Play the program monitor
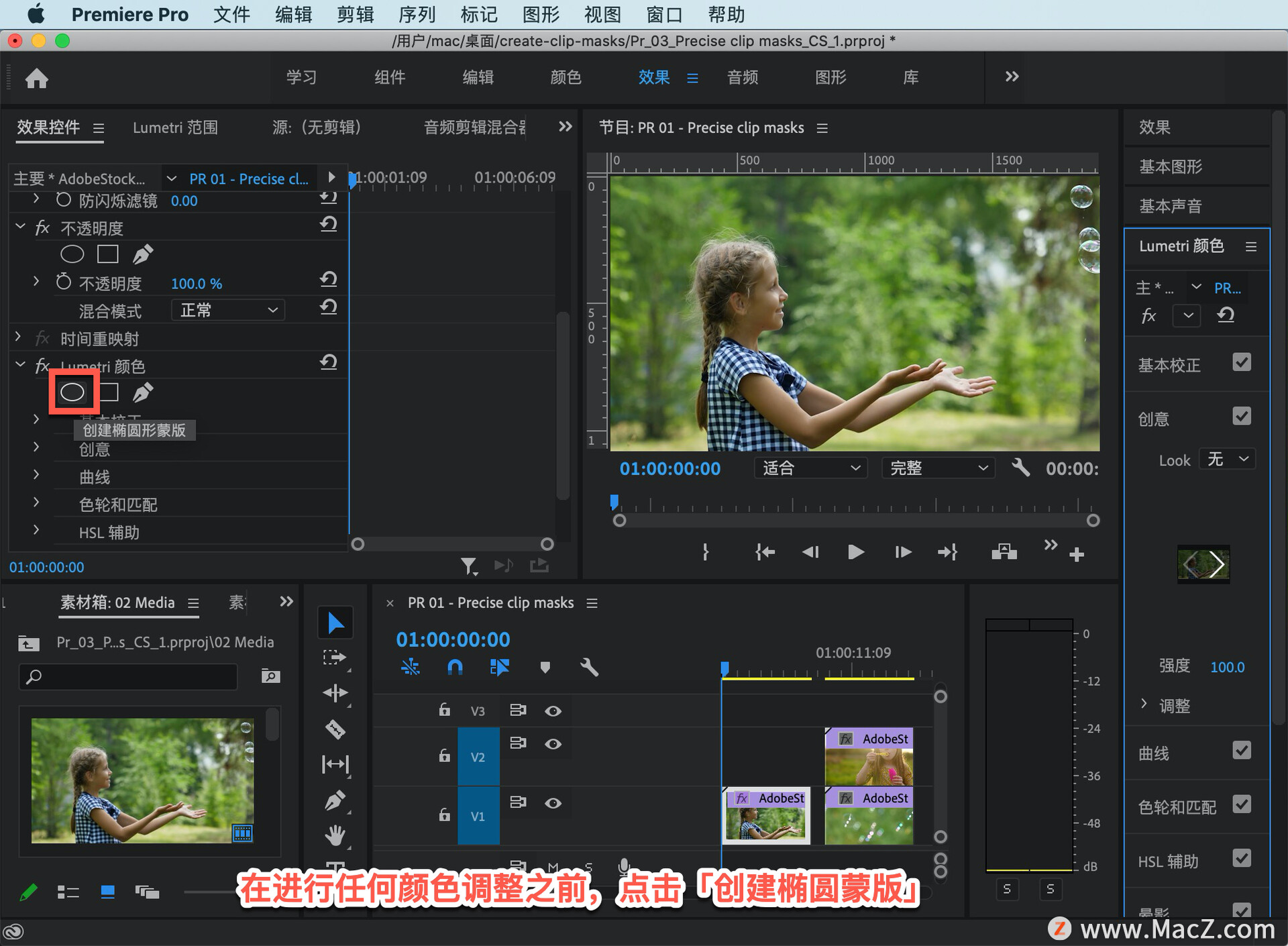 pos(855,552)
